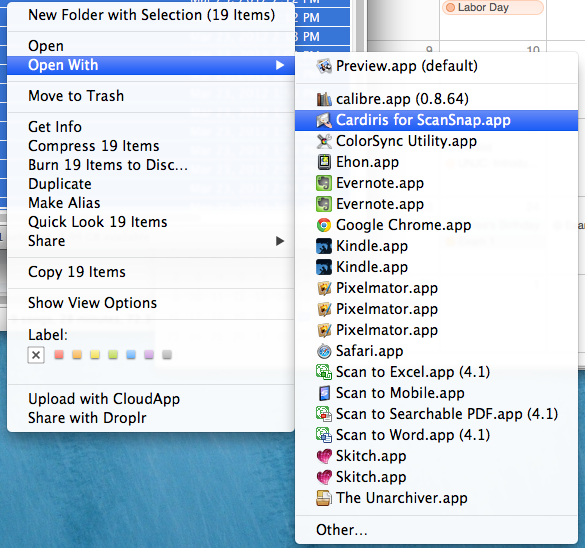Click the Scan to Word.app icon
Screen dimensions: 585x548
click(324, 435)
